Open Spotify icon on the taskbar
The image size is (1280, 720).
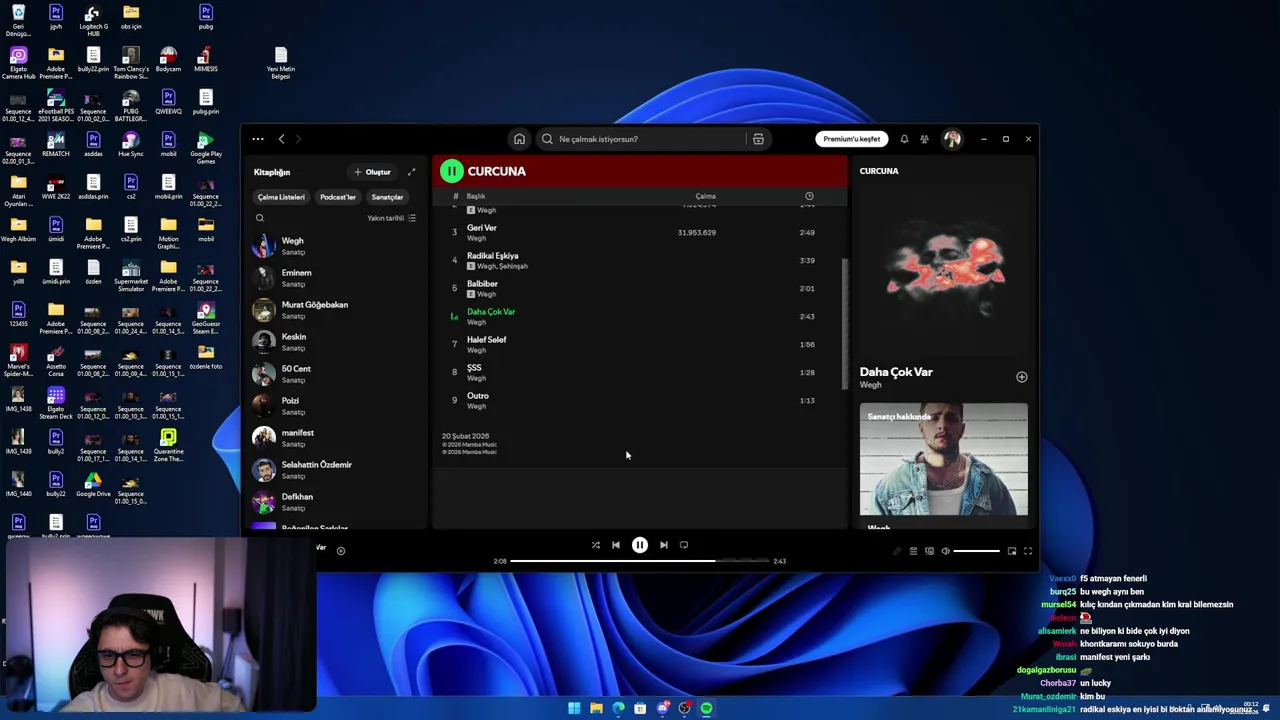[x=706, y=708]
